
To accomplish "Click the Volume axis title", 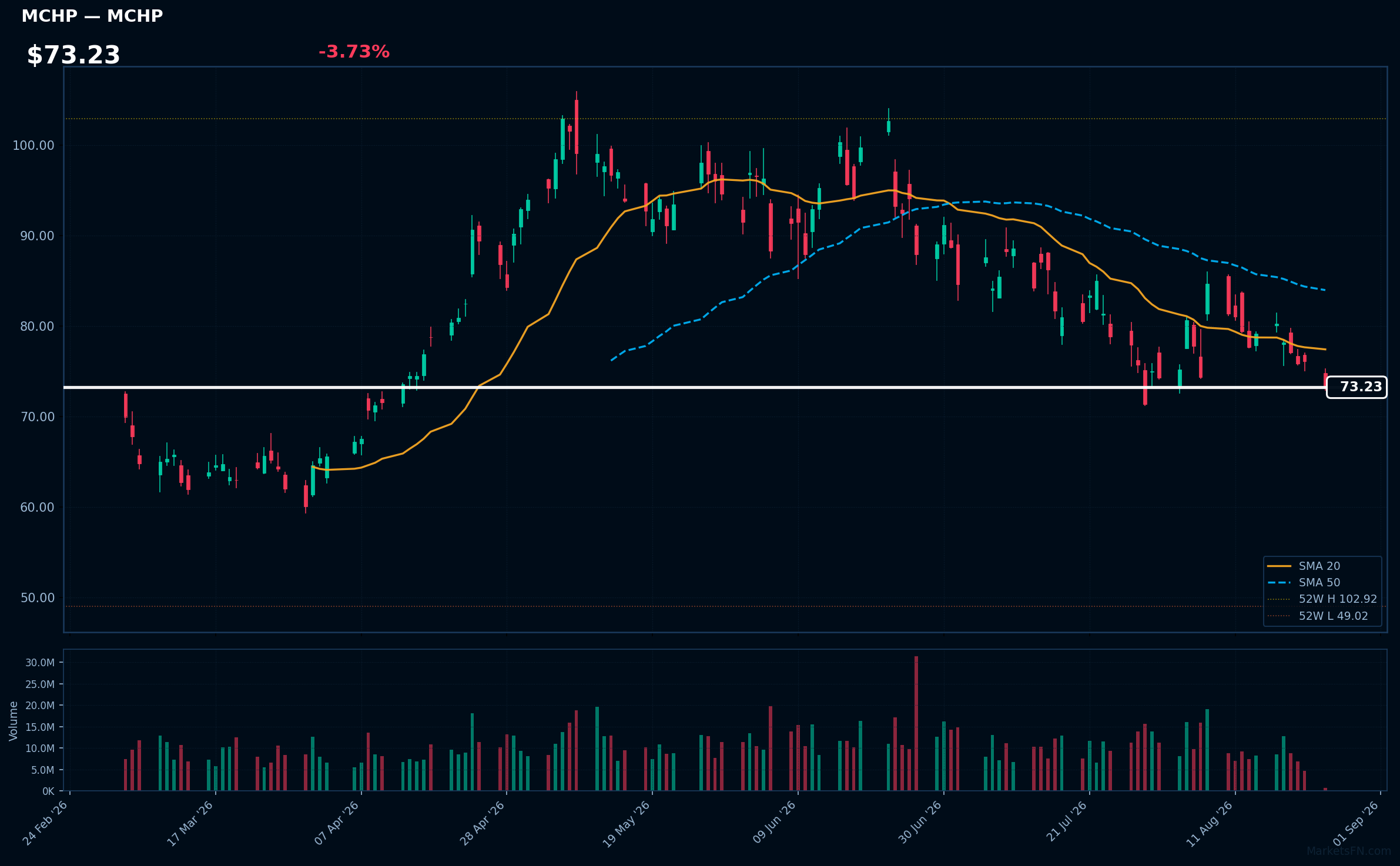I will (13, 720).
